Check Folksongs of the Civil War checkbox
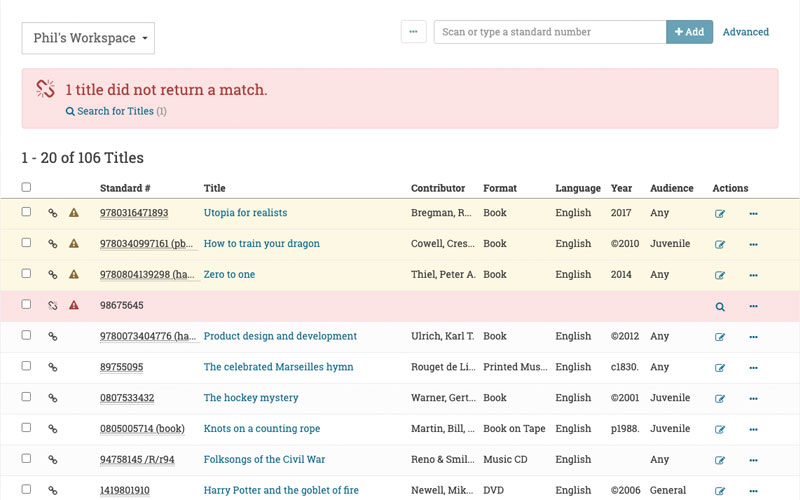This screenshot has height=500, width=800. click(x=26, y=458)
